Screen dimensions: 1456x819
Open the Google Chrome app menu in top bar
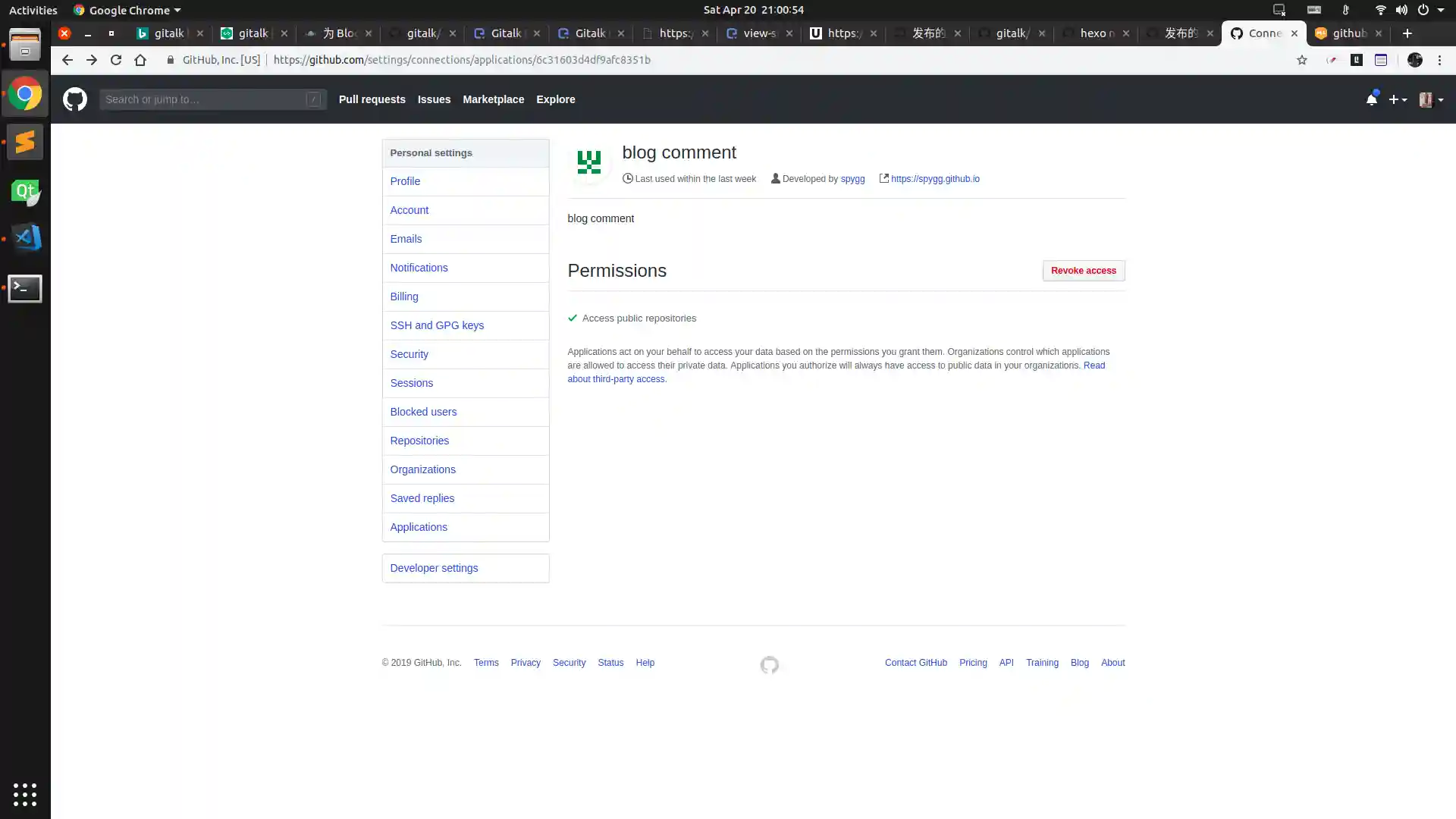(127, 10)
